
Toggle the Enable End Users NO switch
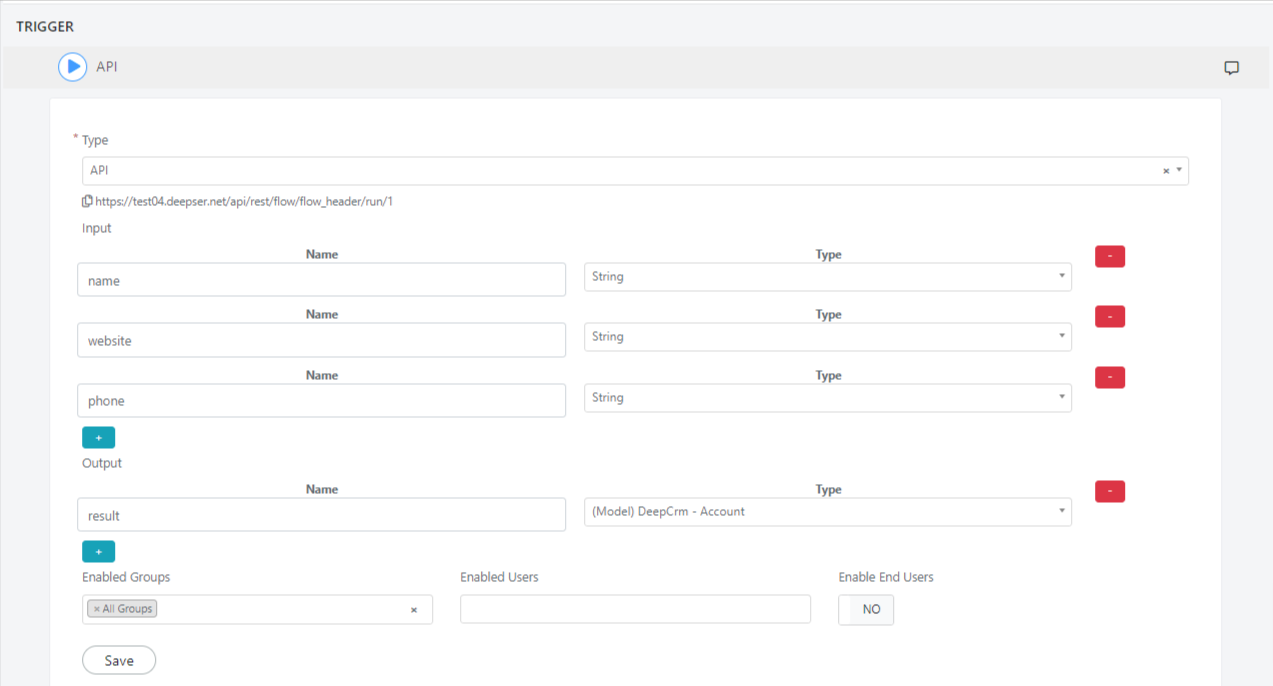pos(866,610)
